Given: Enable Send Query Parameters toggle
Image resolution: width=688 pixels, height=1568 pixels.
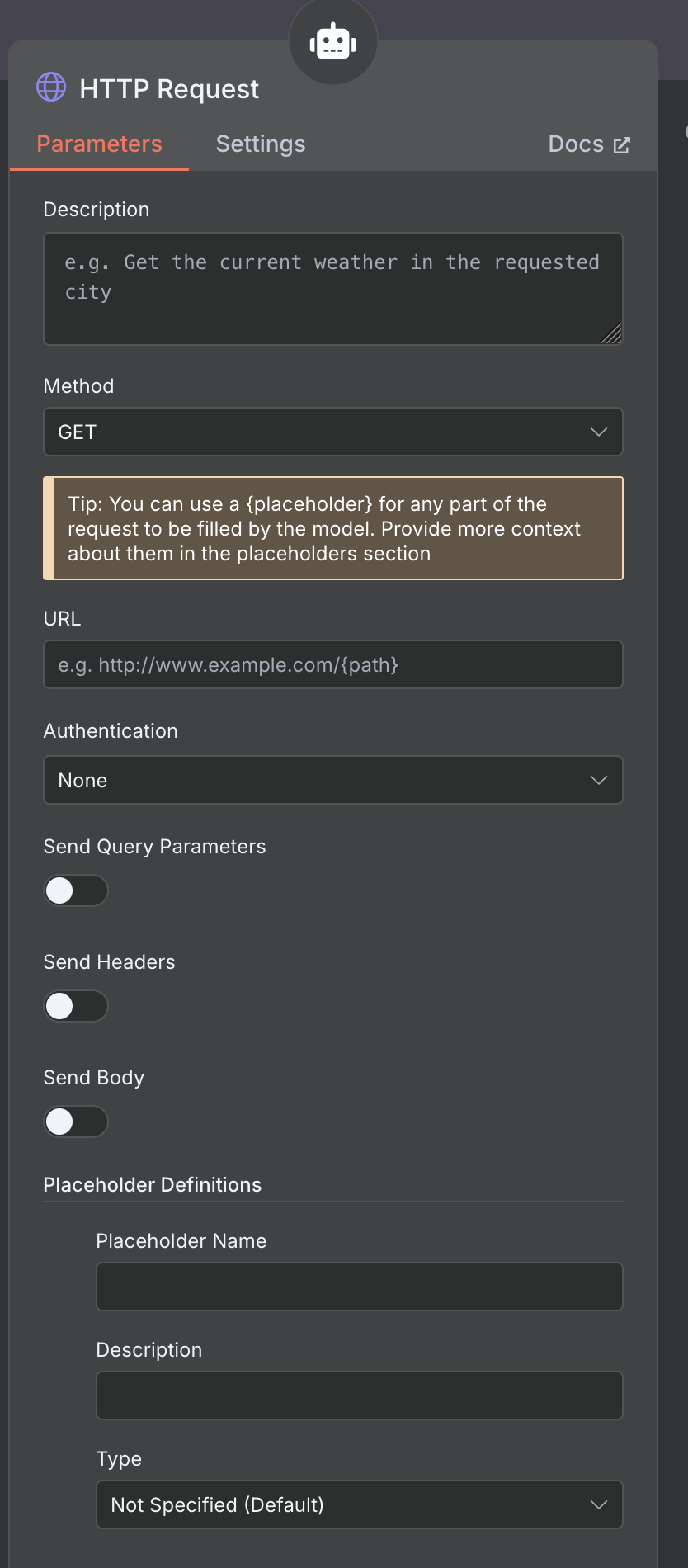Looking at the screenshot, I should coord(76,890).
